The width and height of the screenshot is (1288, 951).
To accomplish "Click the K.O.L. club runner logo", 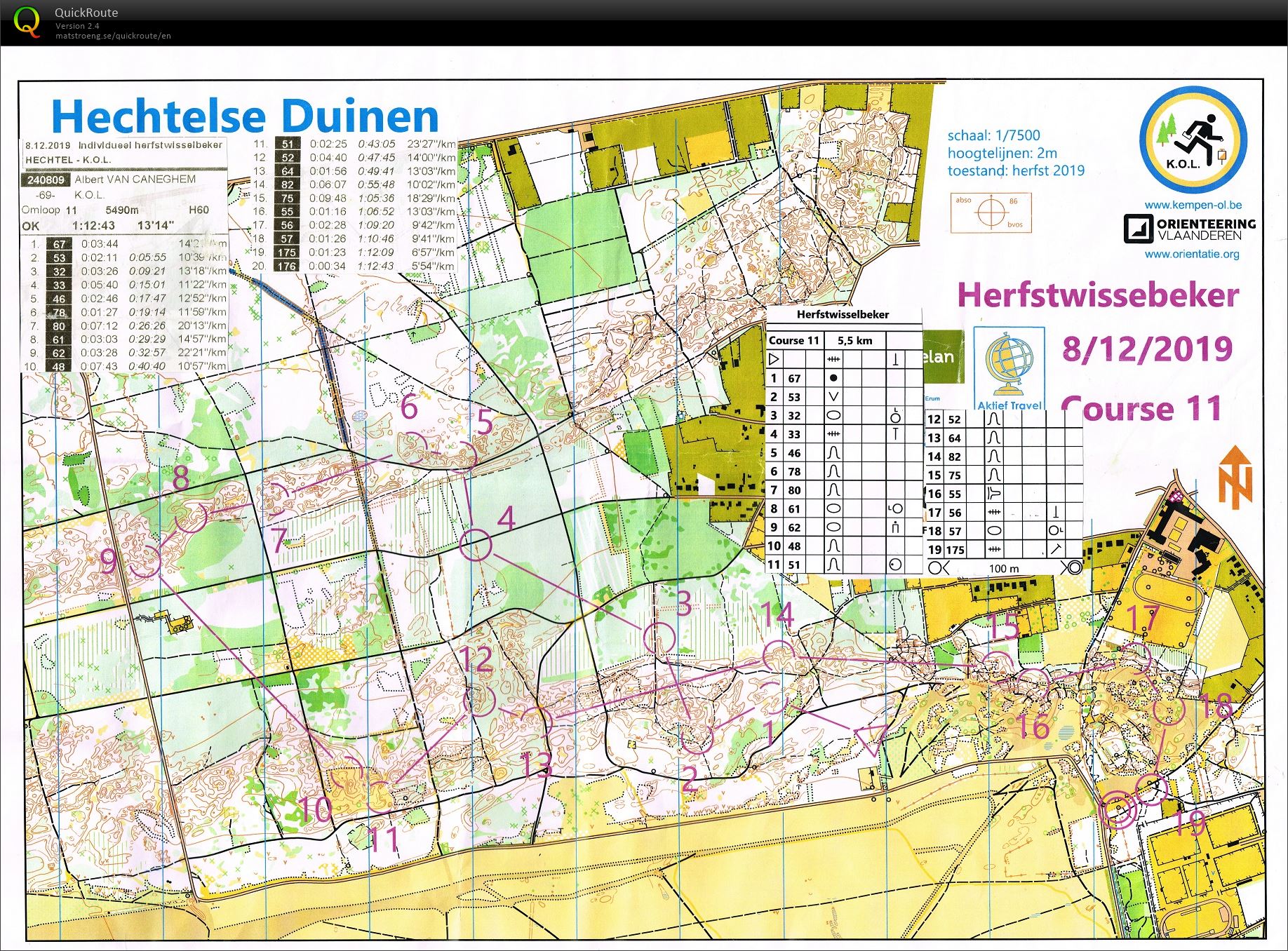I will click(1193, 140).
